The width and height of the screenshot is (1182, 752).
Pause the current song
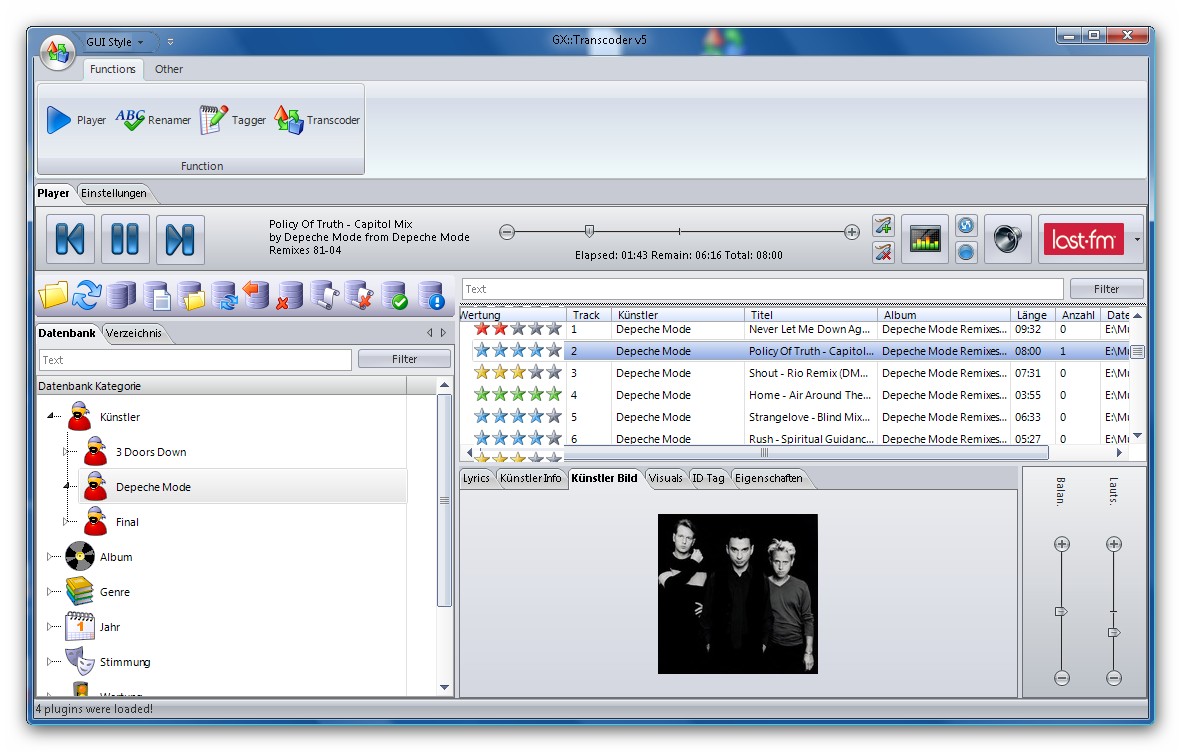tap(125, 240)
